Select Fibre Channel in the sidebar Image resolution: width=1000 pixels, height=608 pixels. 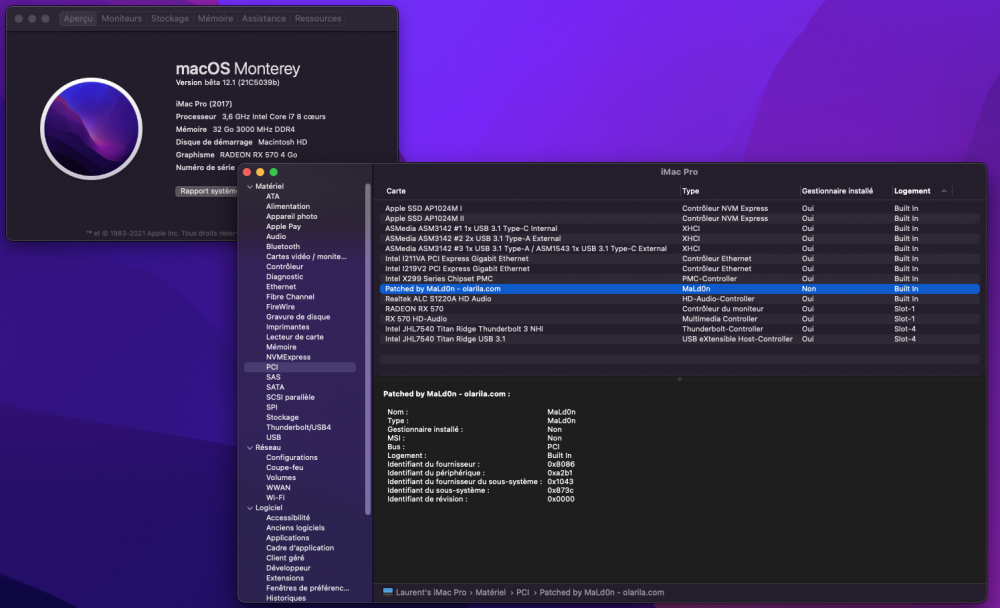tap(290, 297)
